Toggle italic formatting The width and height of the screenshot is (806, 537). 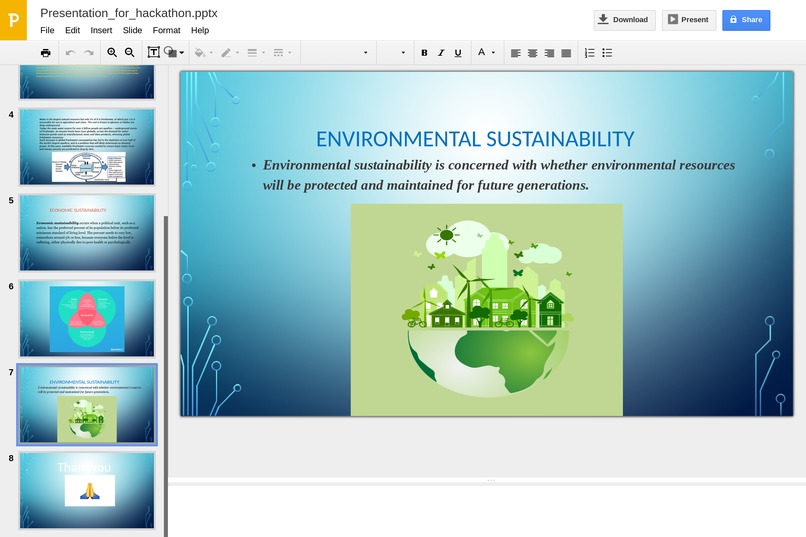(x=441, y=52)
